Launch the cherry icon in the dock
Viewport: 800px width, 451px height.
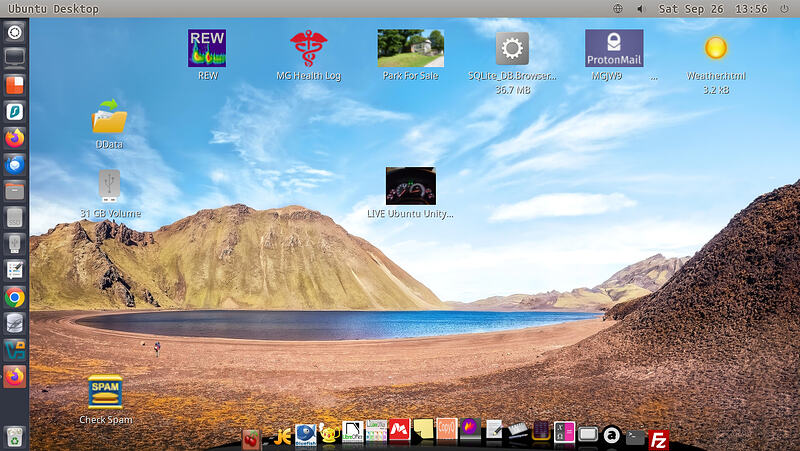click(251, 439)
